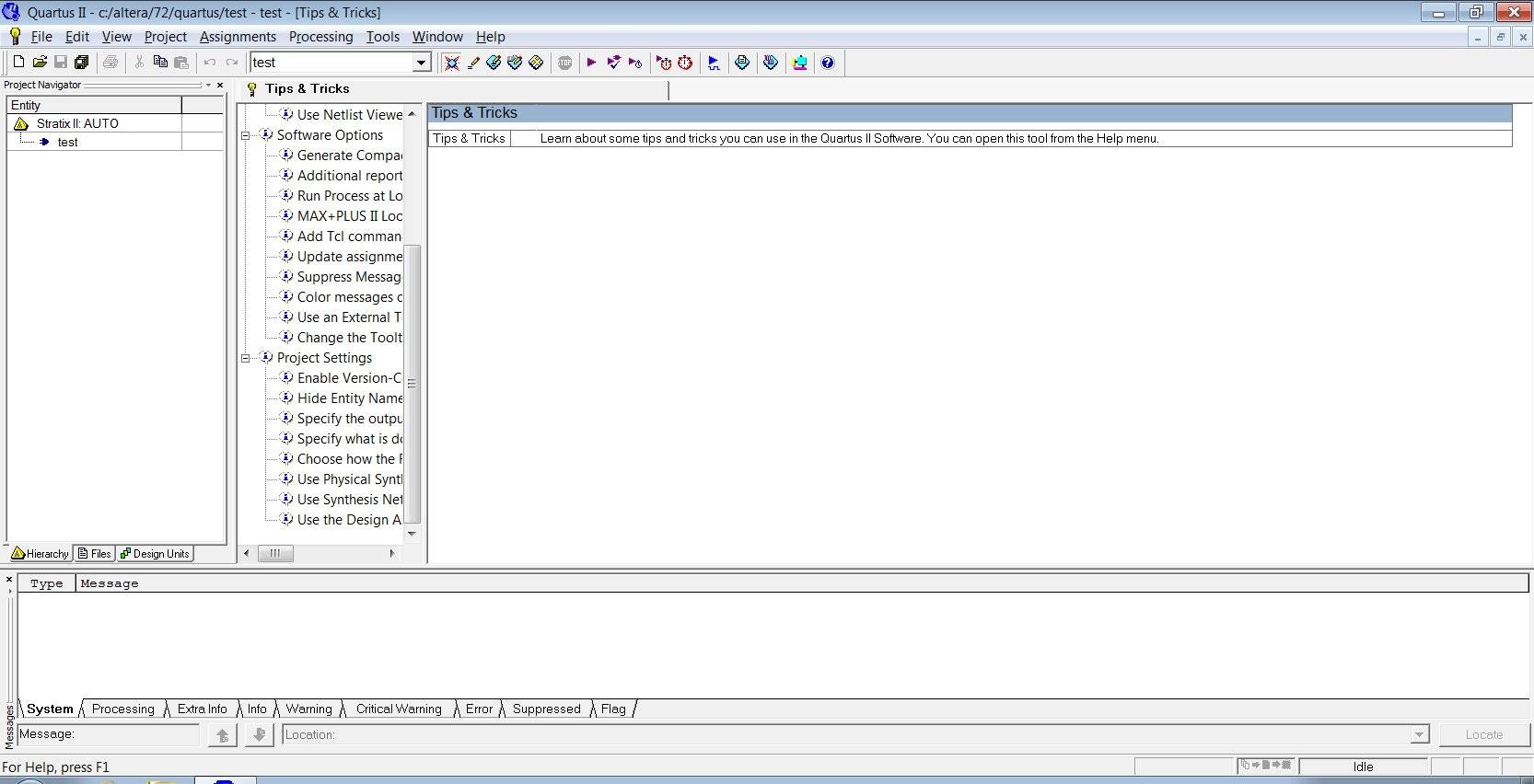Collapse the Software Options tree node
Viewport: 1534px width, 784px height.
[246, 135]
